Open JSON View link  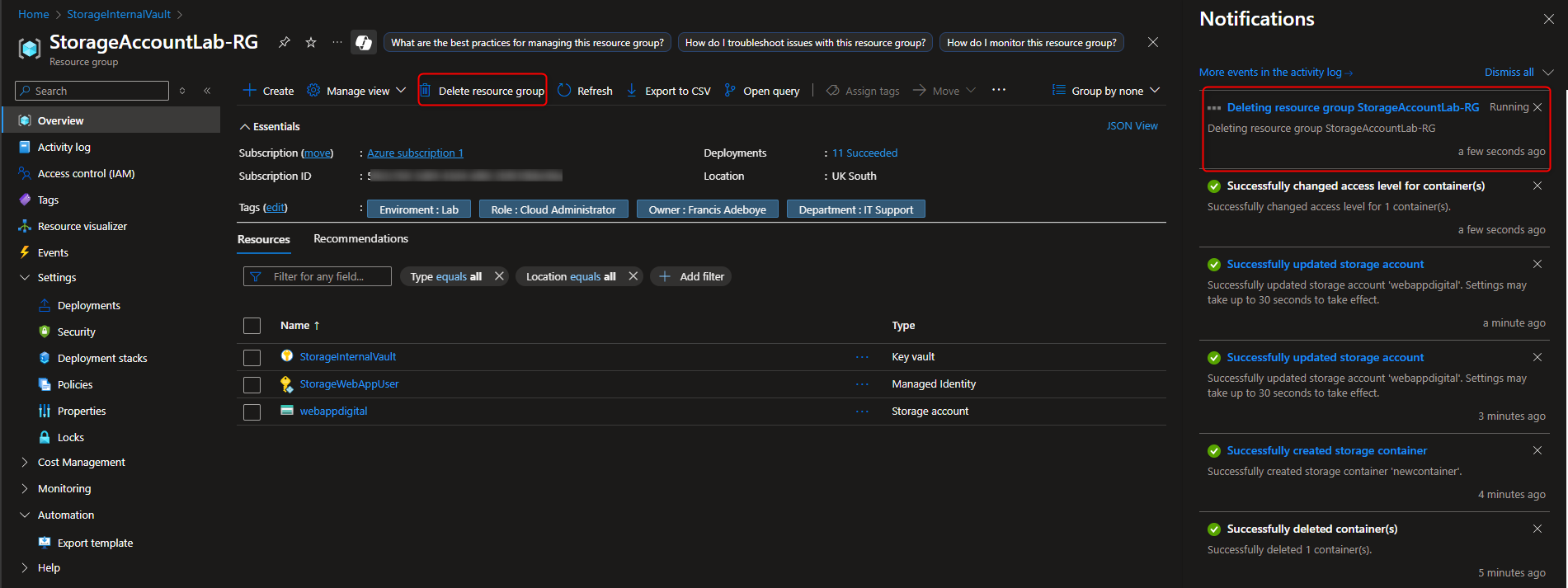coord(1132,125)
